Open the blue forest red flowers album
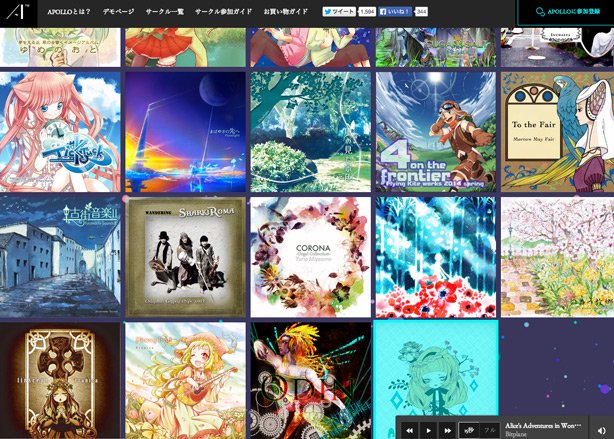The width and height of the screenshot is (614, 439). point(436,257)
